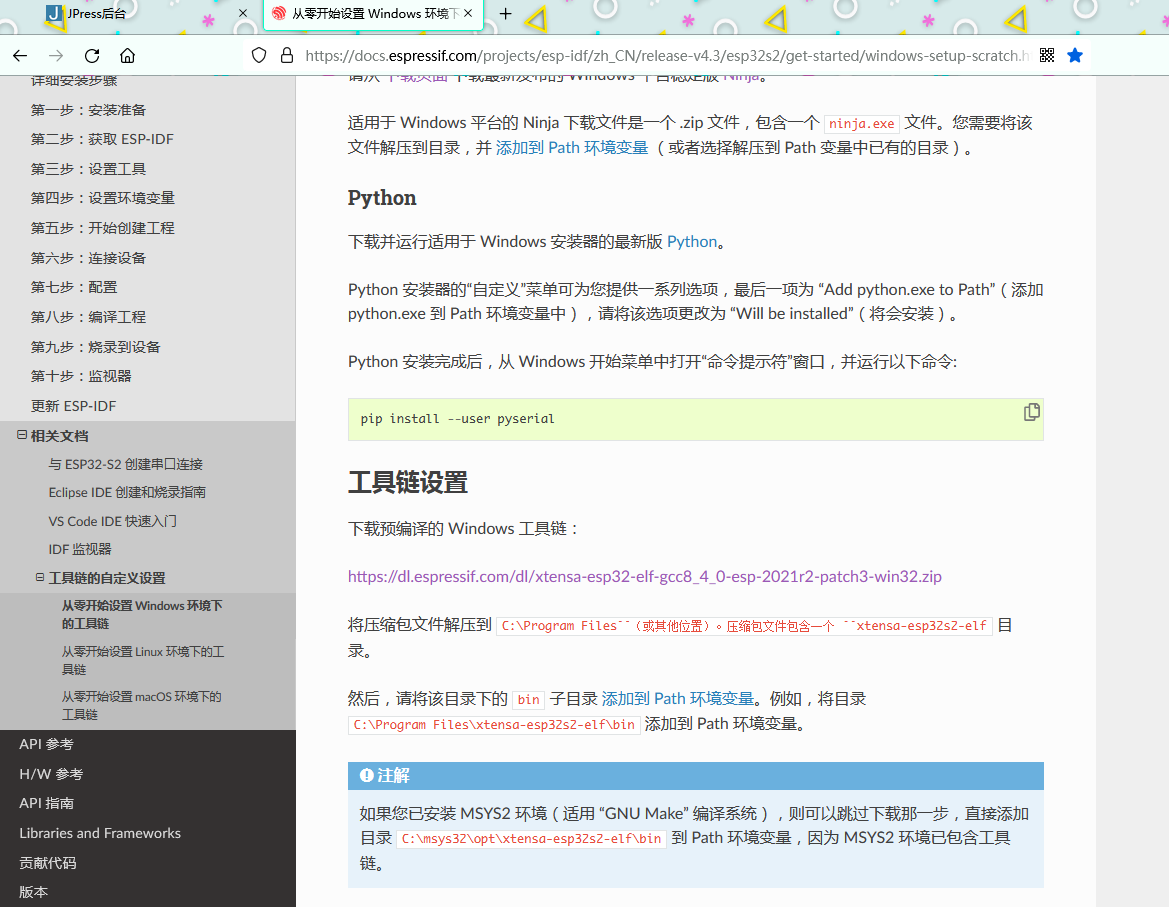
Task: Open the Python download link
Action: [x=692, y=241]
